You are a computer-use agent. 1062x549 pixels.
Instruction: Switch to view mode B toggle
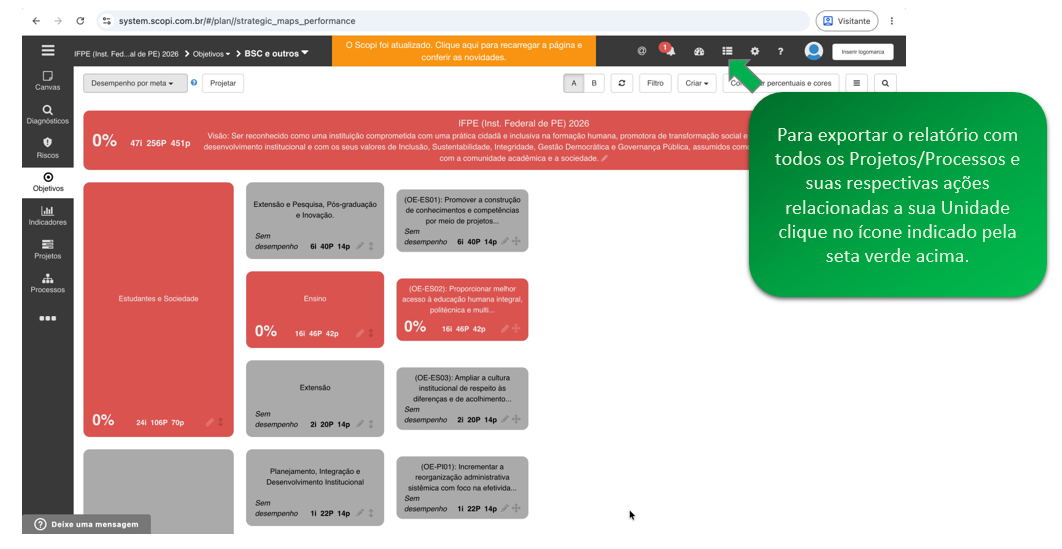pyautogui.click(x=594, y=83)
